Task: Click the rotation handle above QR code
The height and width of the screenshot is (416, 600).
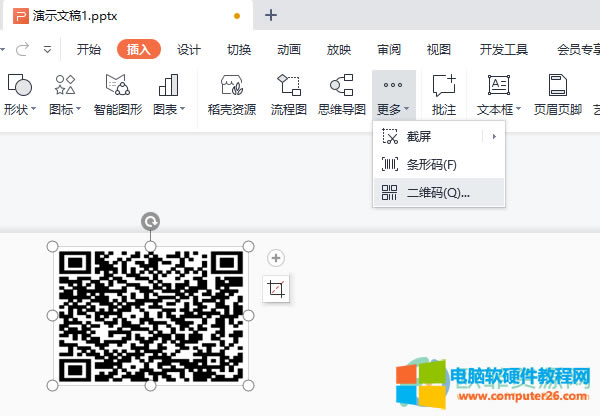Action: click(x=150, y=221)
